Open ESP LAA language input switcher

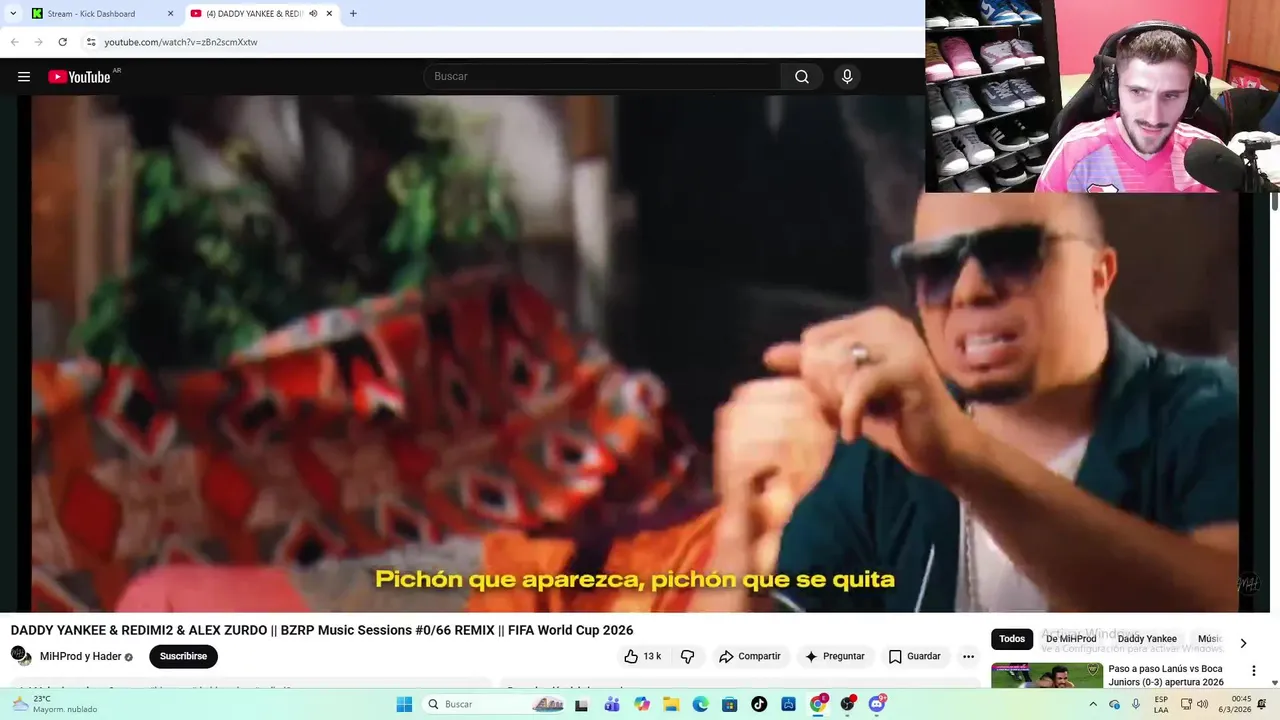click(1161, 704)
